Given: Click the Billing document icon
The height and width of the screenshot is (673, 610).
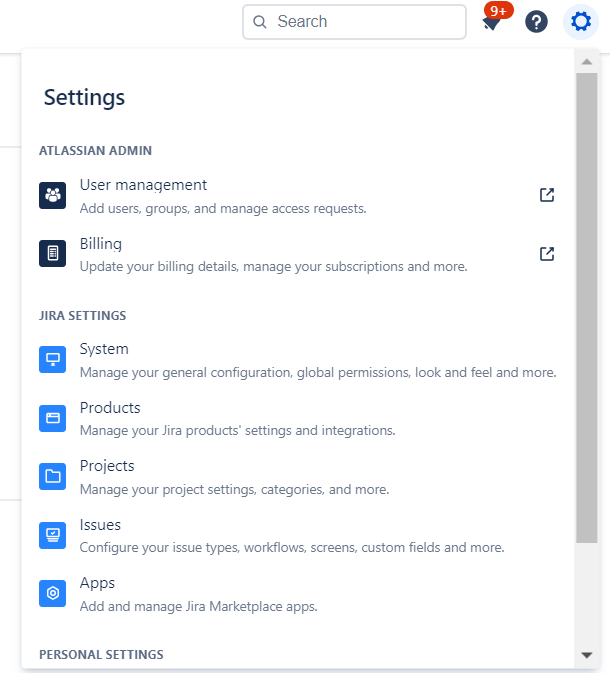Looking at the screenshot, I should [52, 254].
